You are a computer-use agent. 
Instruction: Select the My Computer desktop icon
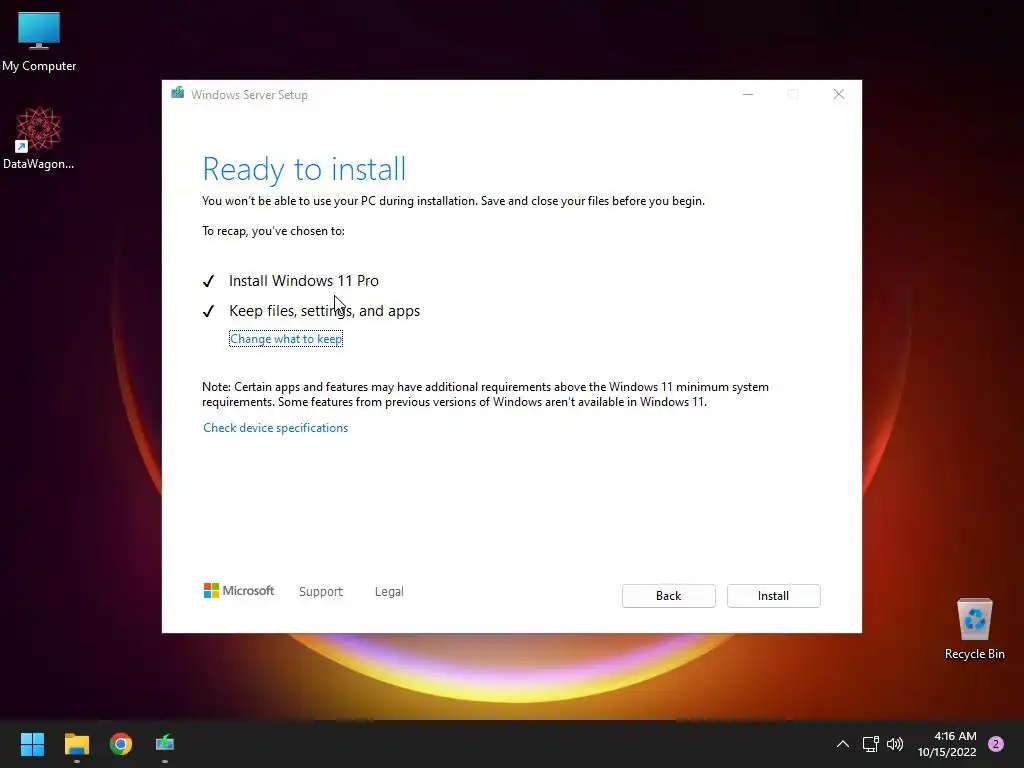click(39, 42)
